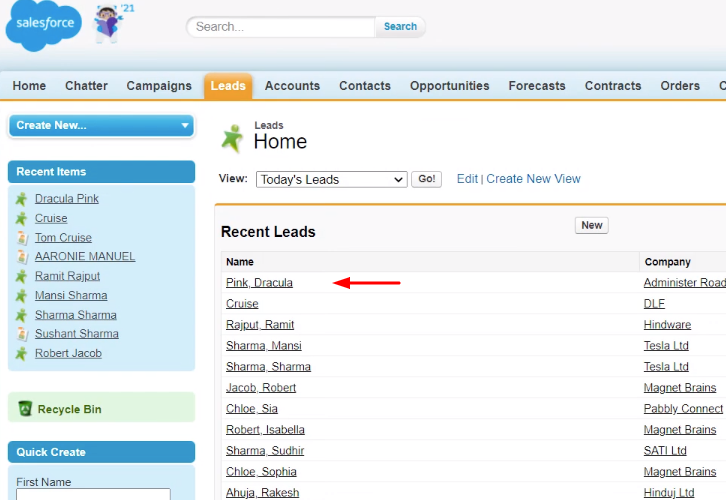Screen dimensions: 726x500
Task: Select the Leads tab
Action: tap(228, 86)
